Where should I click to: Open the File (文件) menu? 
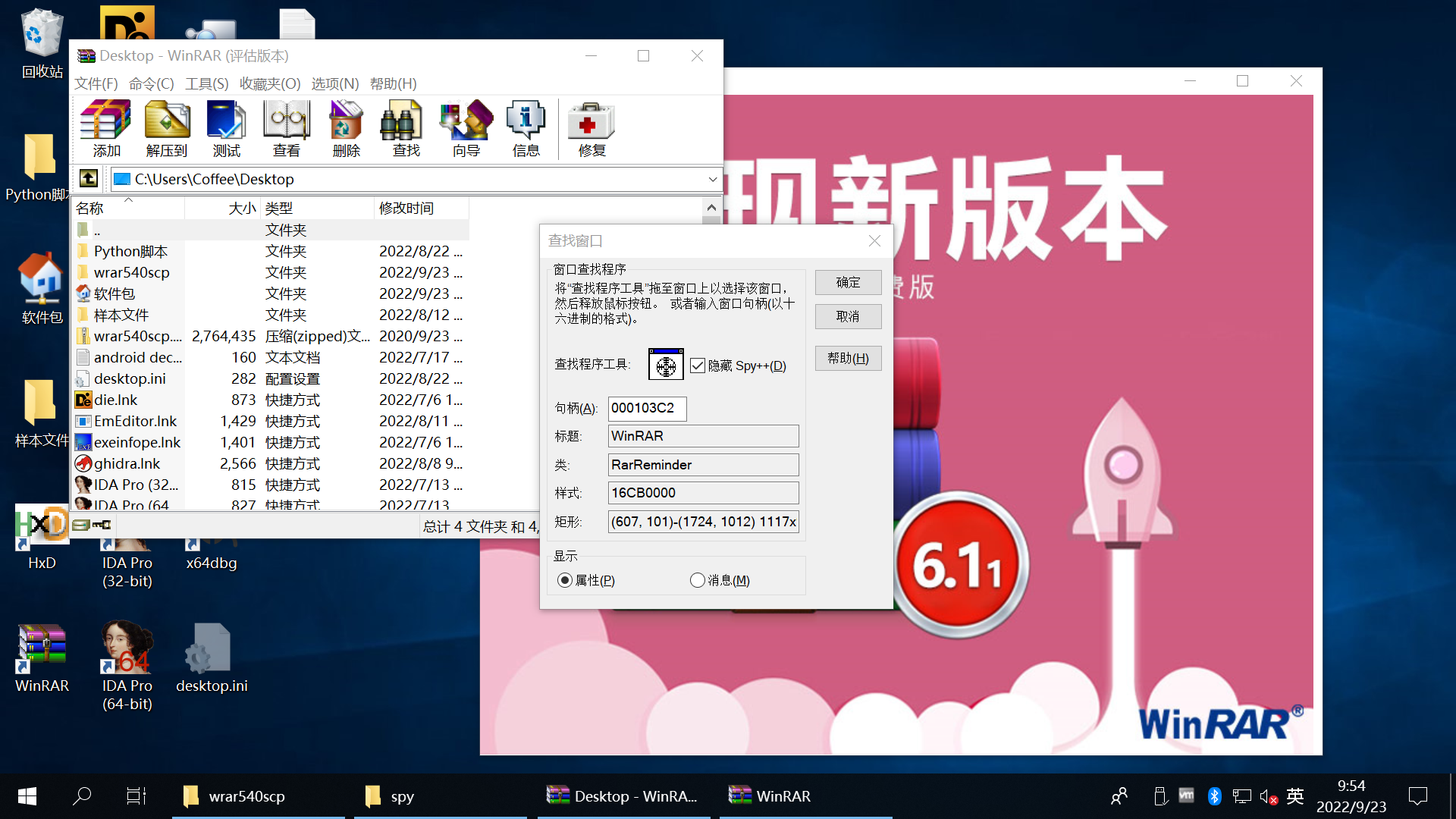96,83
